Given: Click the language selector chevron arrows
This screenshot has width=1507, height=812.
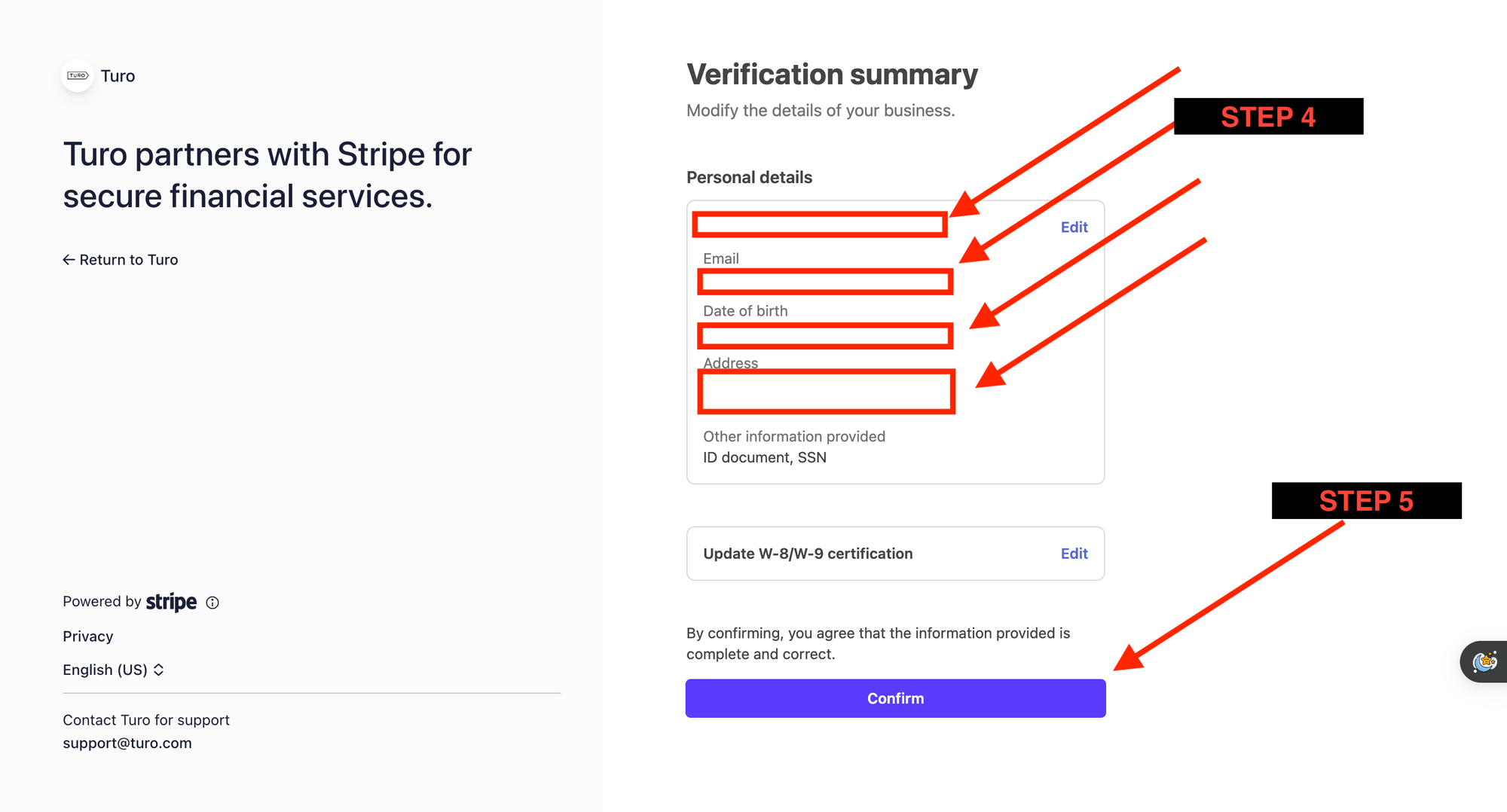Looking at the screenshot, I should click(x=159, y=670).
